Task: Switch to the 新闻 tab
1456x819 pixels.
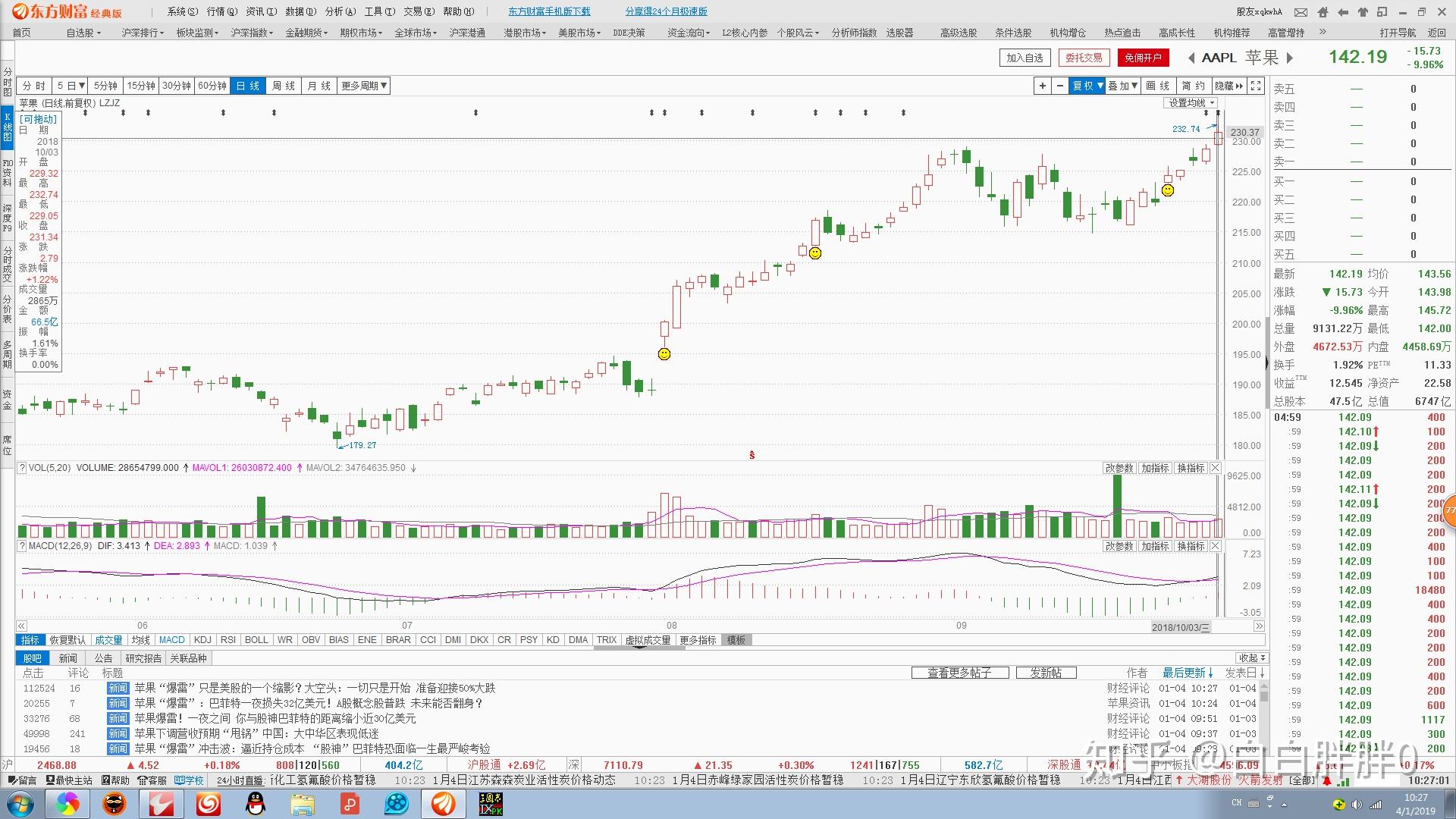Action: click(68, 658)
